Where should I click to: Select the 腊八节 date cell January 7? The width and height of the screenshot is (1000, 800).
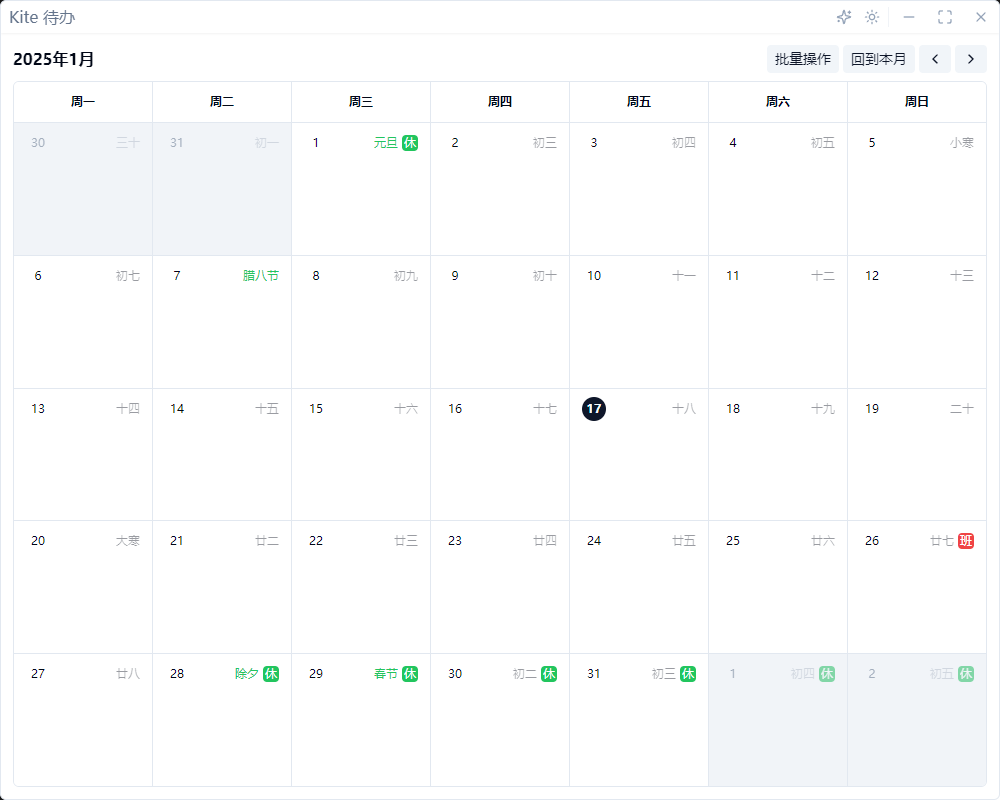[x=222, y=320]
